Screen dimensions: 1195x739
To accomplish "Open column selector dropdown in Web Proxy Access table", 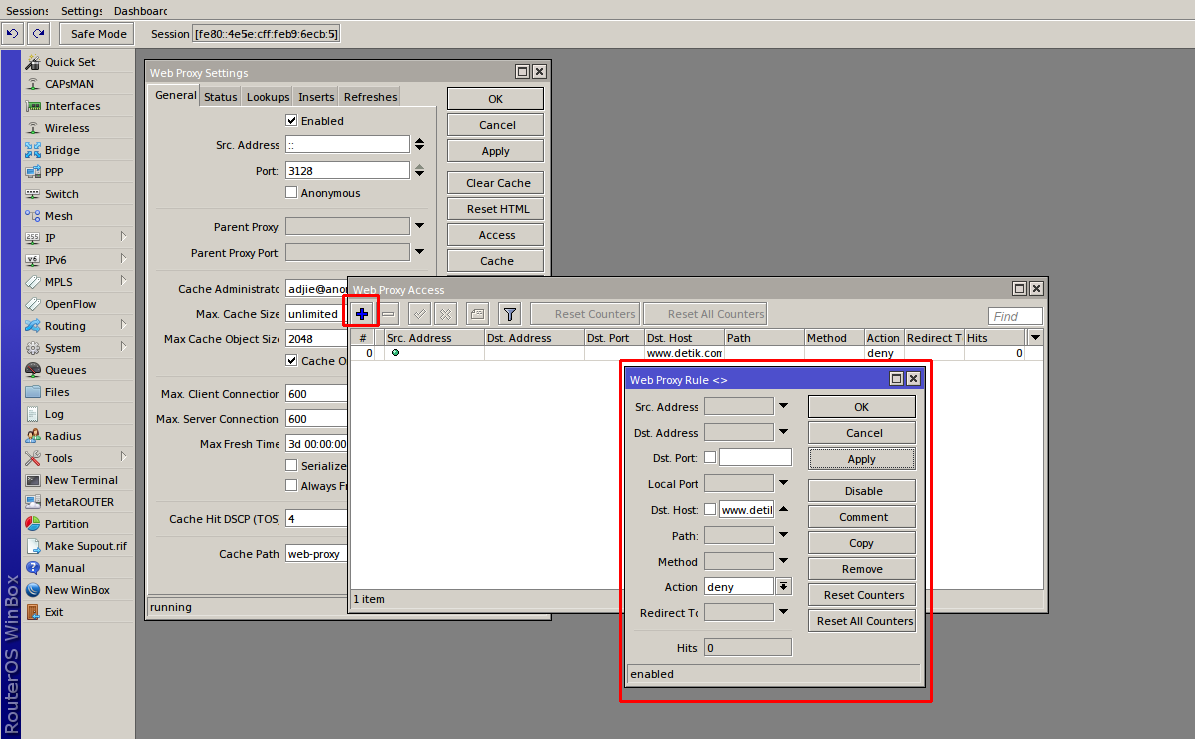I will coord(1035,338).
